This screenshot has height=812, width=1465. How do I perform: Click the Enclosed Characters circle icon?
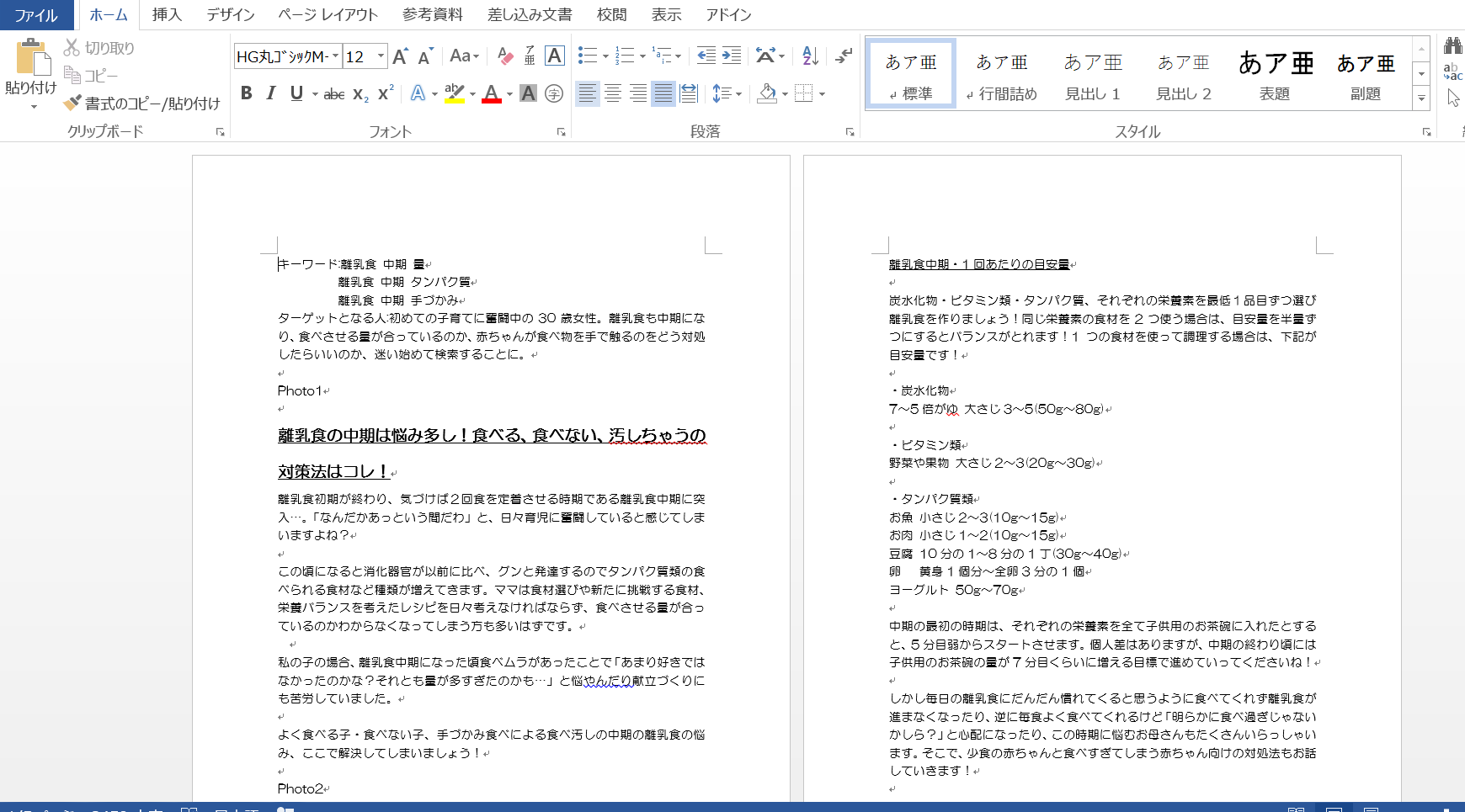click(x=554, y=94)
